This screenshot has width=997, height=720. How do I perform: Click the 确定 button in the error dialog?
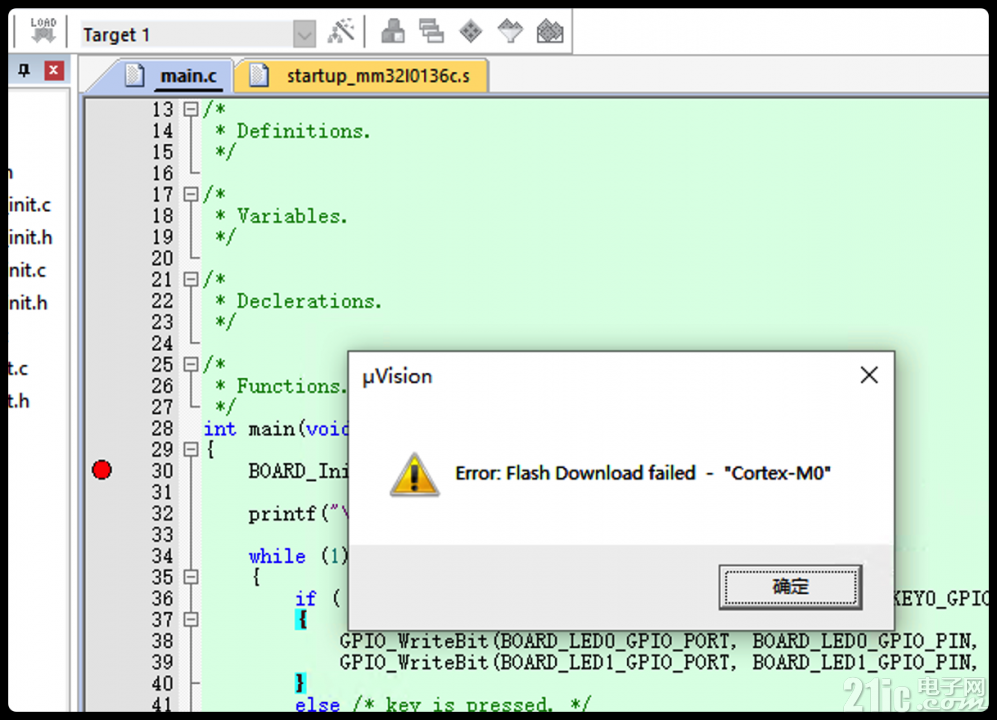tap(790, 586)
